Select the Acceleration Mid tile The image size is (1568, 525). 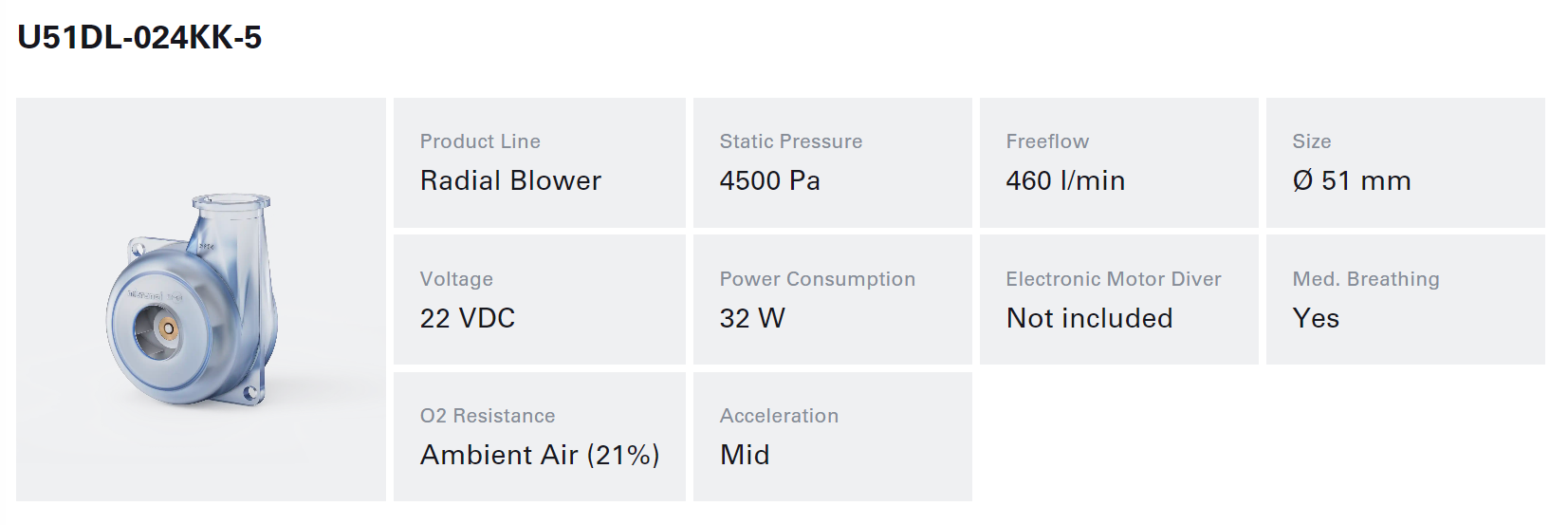[x=833, y=437]
